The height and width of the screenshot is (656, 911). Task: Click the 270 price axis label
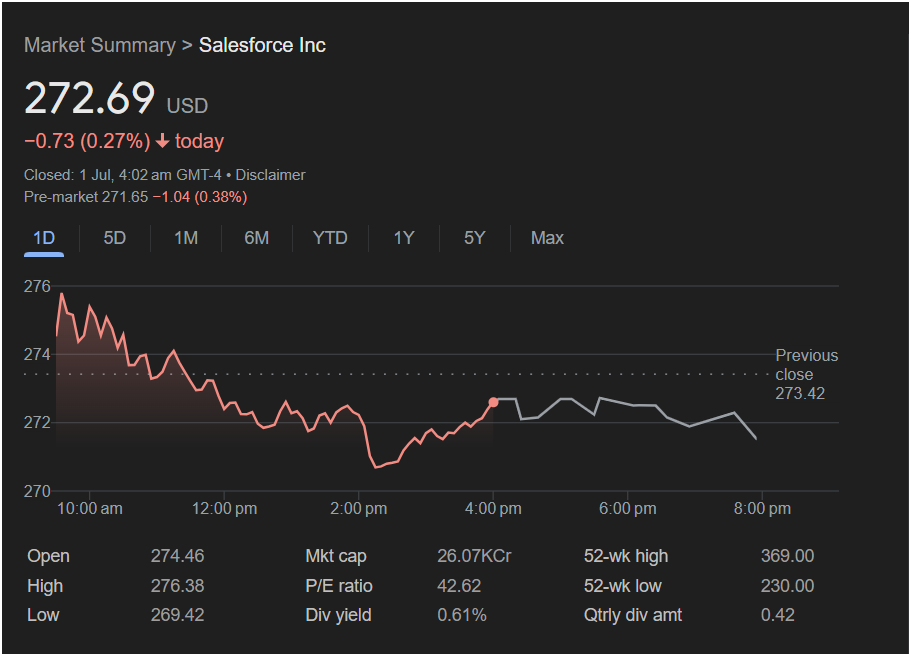click(37, 491)
